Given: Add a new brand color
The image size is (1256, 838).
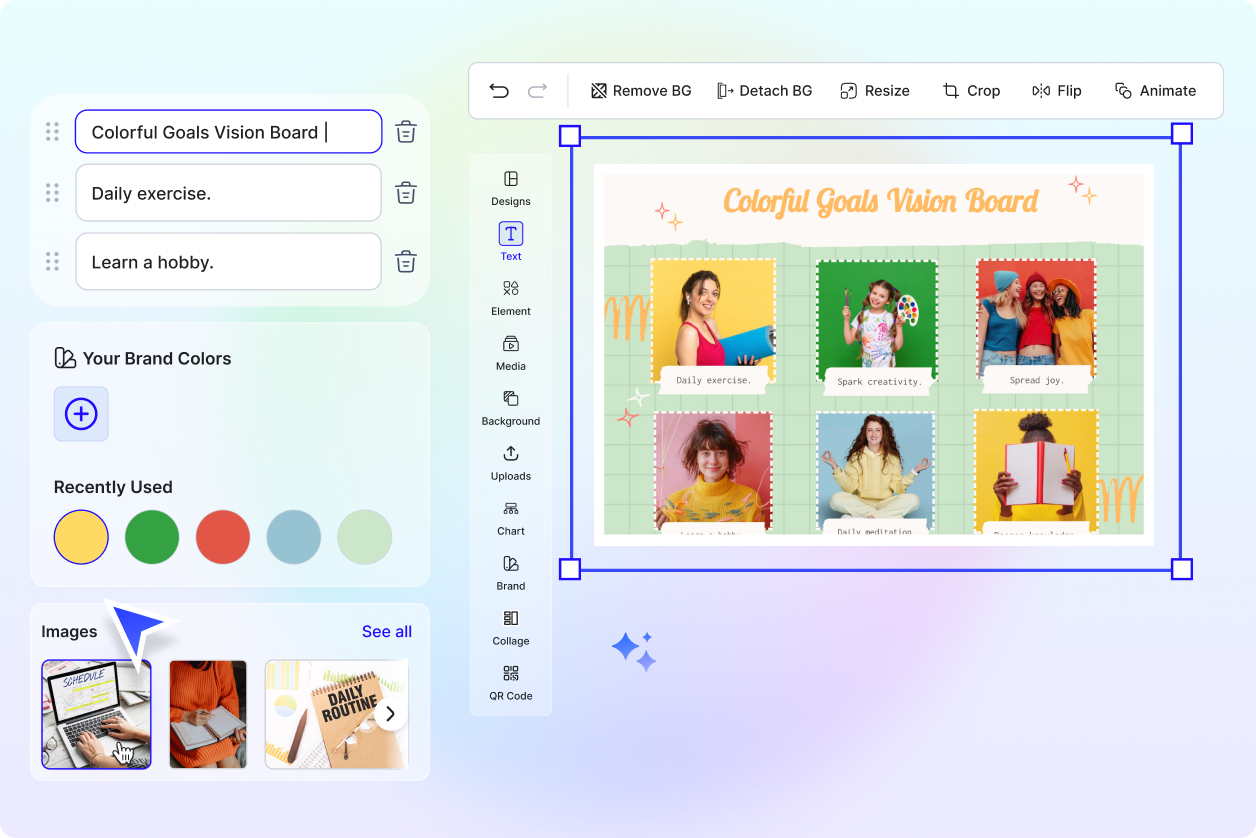Looking at the screenshot, I should [81, 414].
